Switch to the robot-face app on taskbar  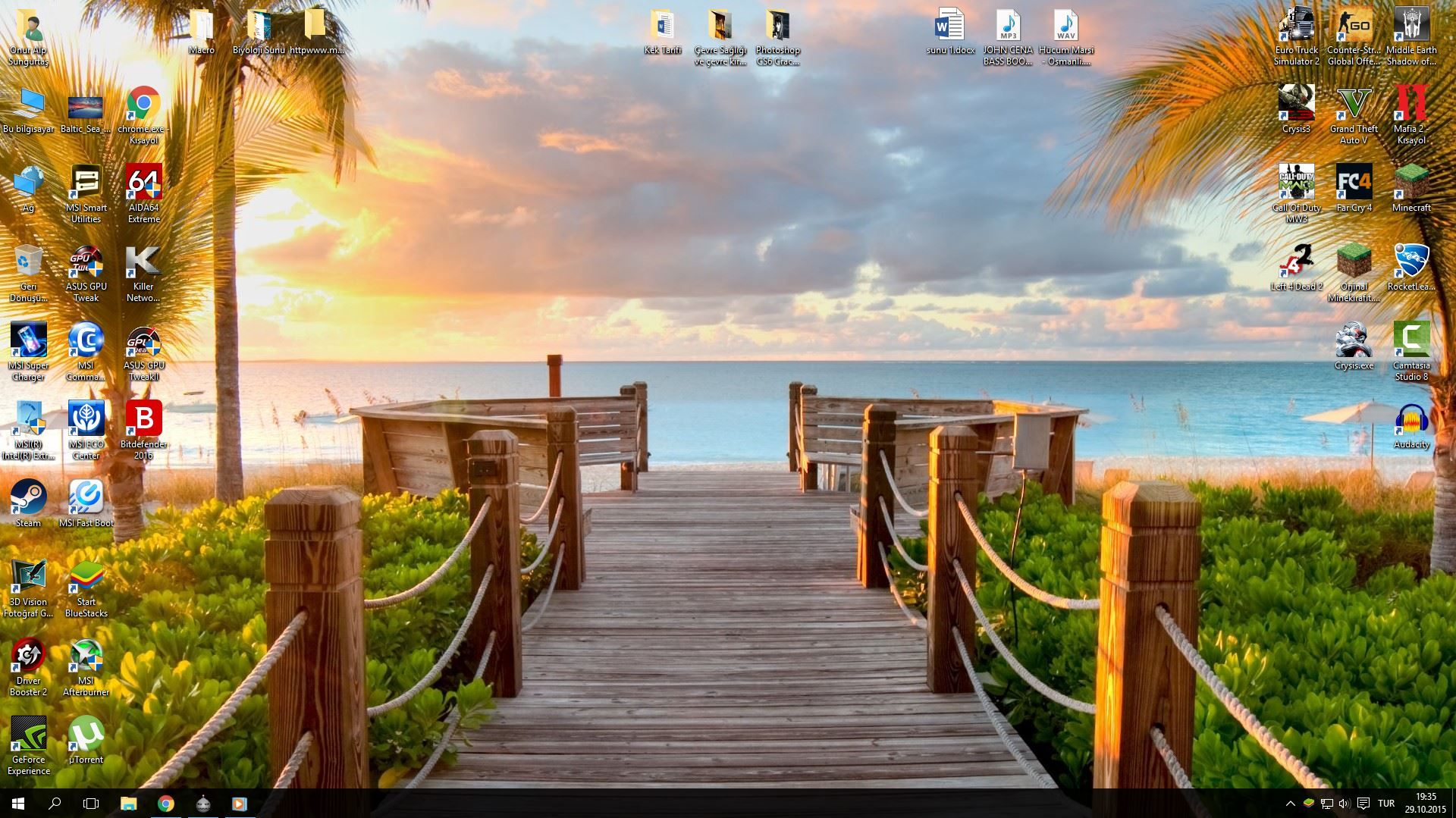[202, 804]
